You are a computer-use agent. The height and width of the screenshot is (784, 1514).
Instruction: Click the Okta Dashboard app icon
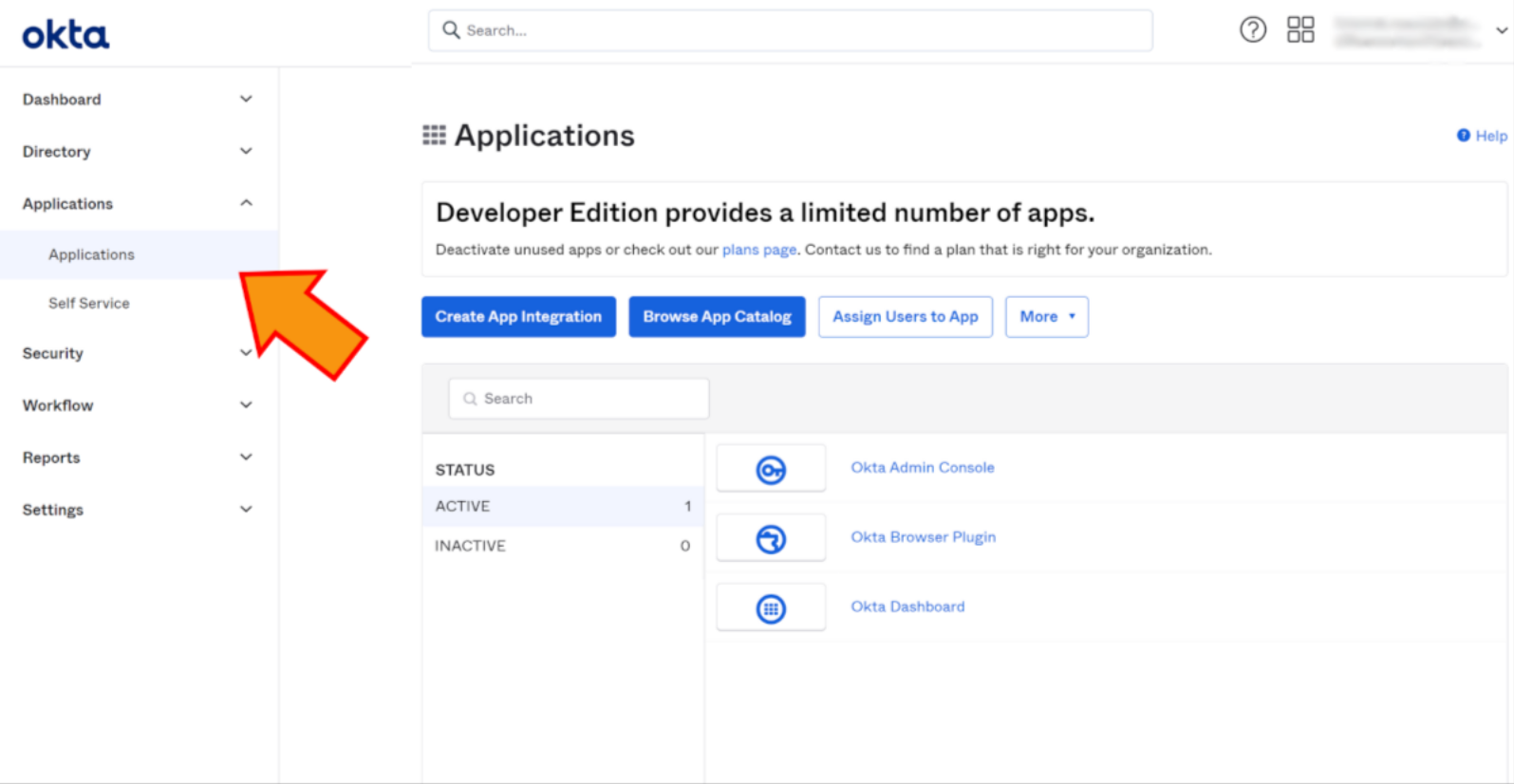coord(771,608)
